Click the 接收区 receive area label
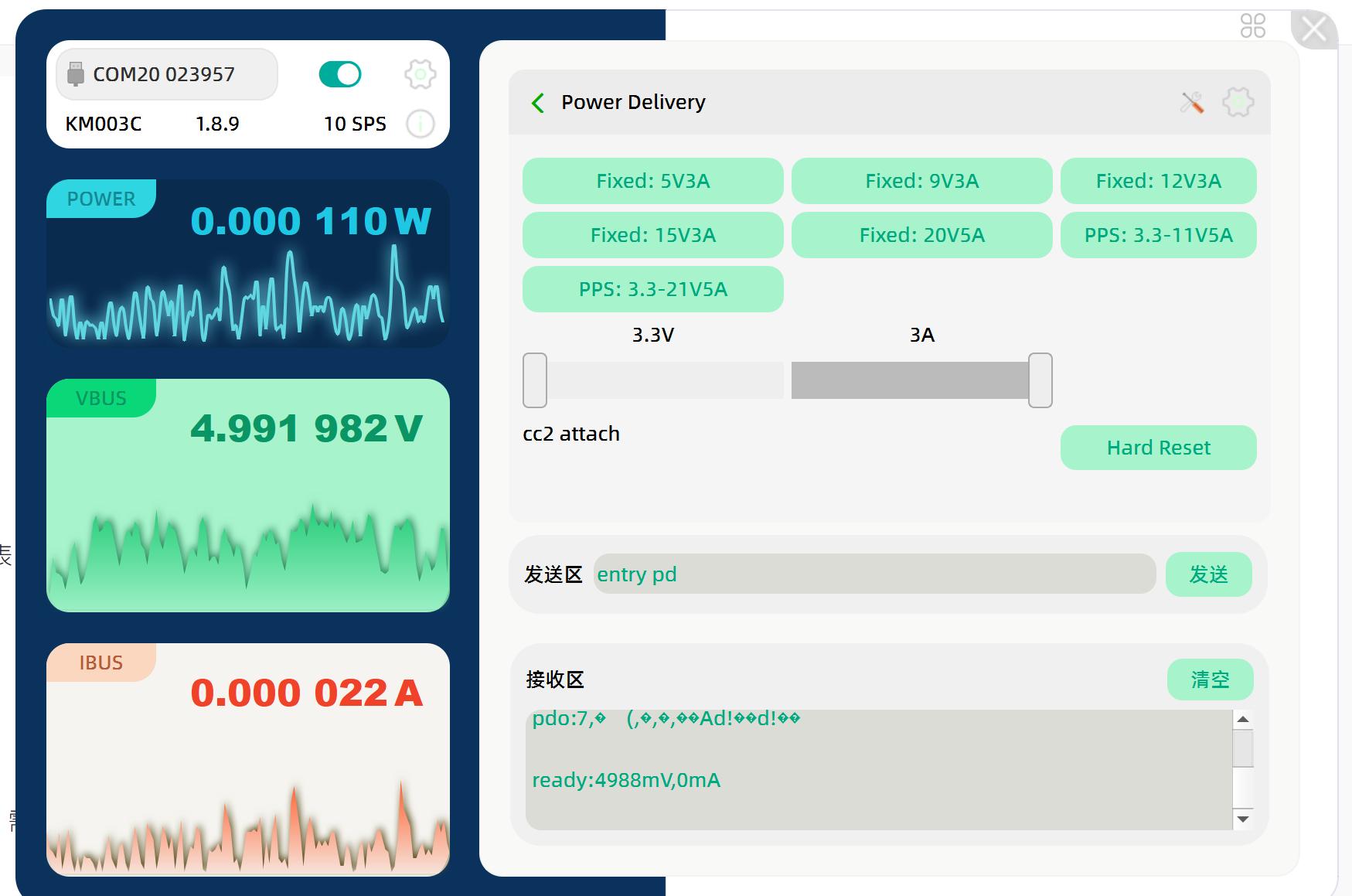 pyautogui.click(x=555, y=680)
